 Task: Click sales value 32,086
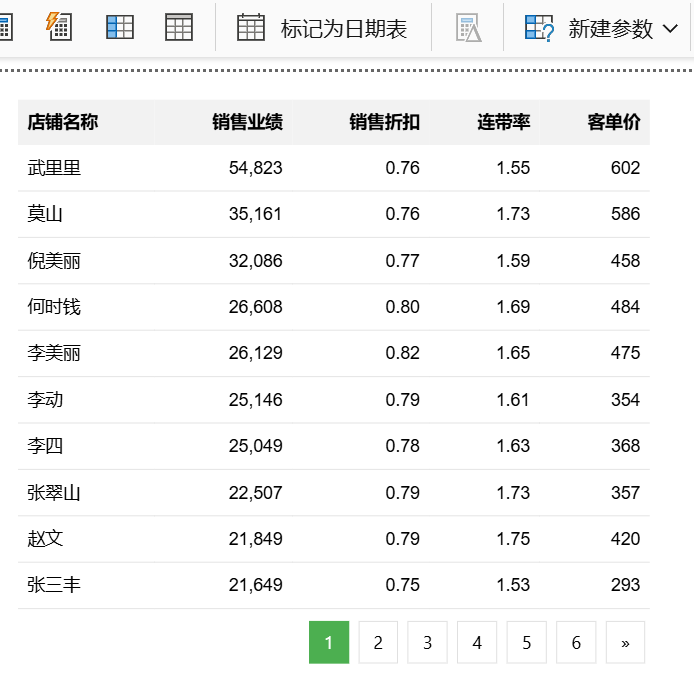(x=255, y=261)
